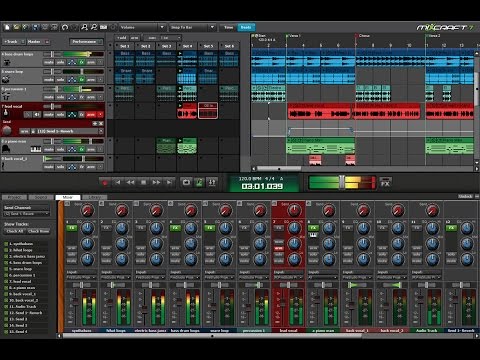Image resolution: width=480 pixels, height=360 pixels.
Task: Switch to the Project tab
Action: point(15,197)
